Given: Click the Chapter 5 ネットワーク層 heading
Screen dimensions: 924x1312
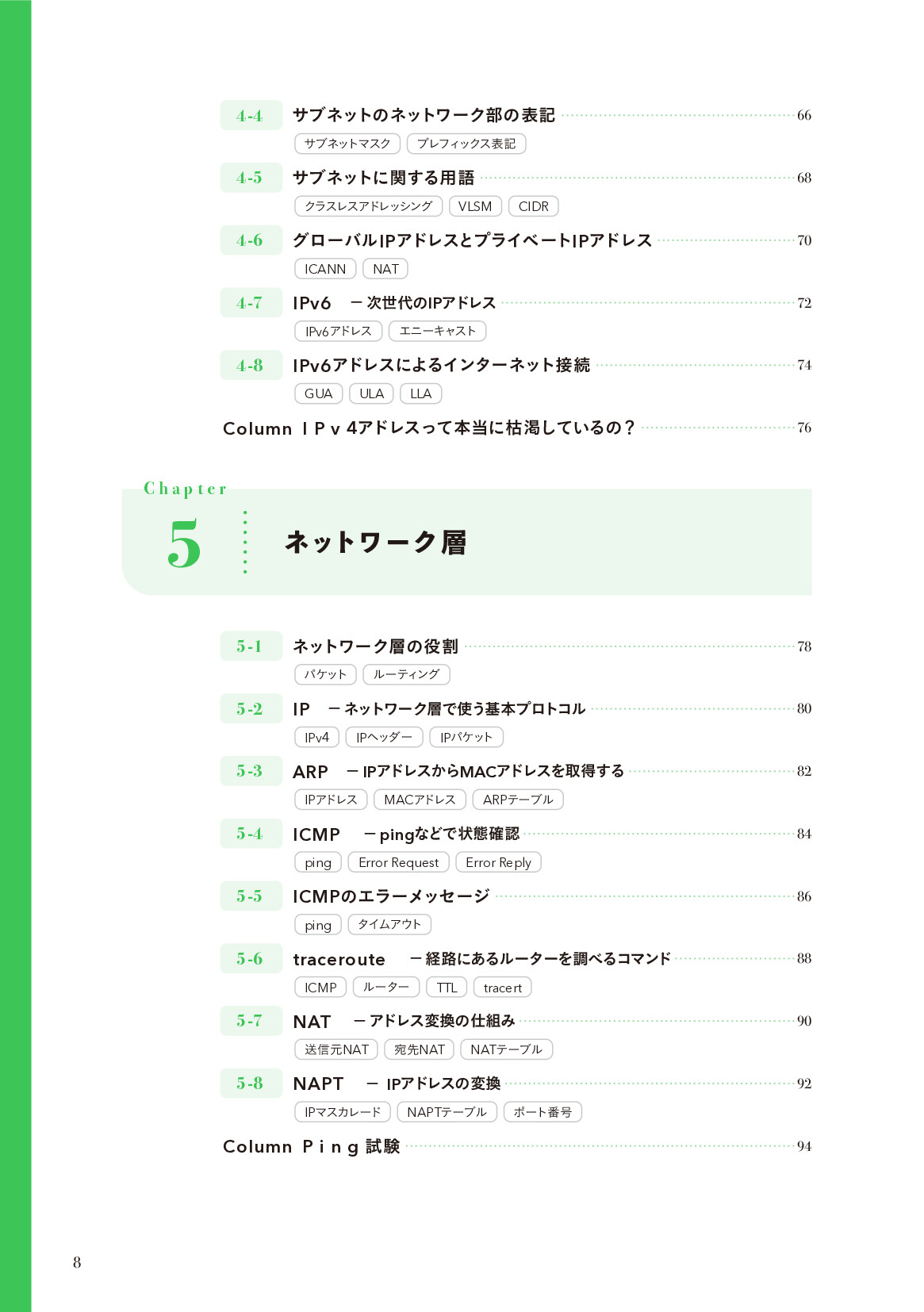Looking at the screenshot, I should 375,543.
